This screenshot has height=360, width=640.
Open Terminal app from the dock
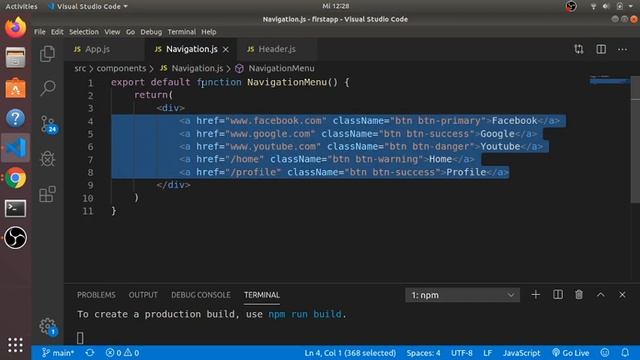16,208
